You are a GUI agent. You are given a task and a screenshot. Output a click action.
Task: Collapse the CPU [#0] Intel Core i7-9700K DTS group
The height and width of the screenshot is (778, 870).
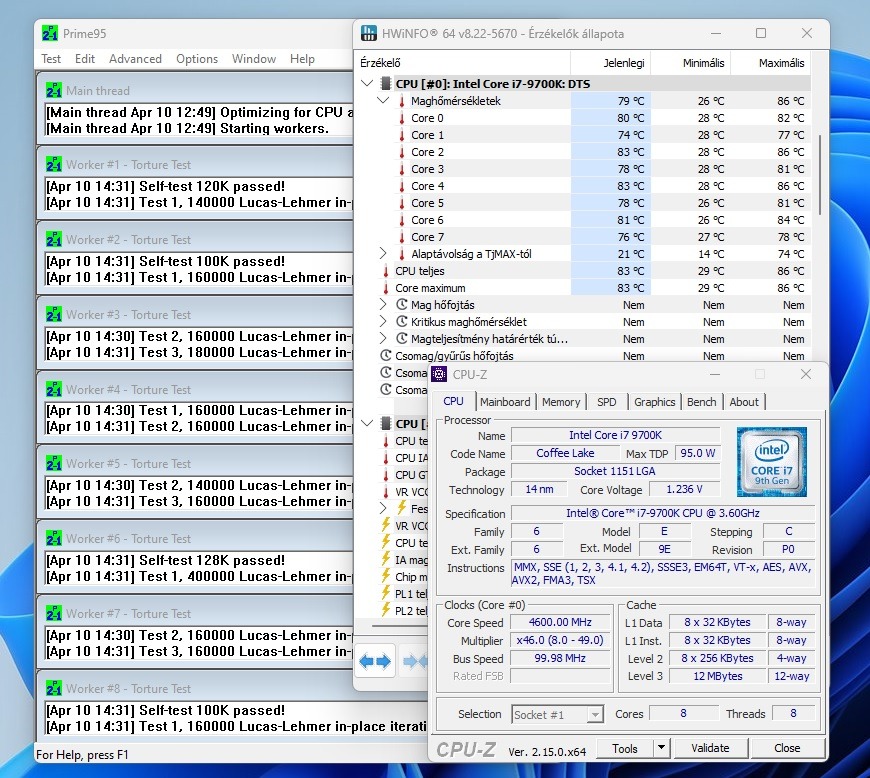tap(367, 84)
